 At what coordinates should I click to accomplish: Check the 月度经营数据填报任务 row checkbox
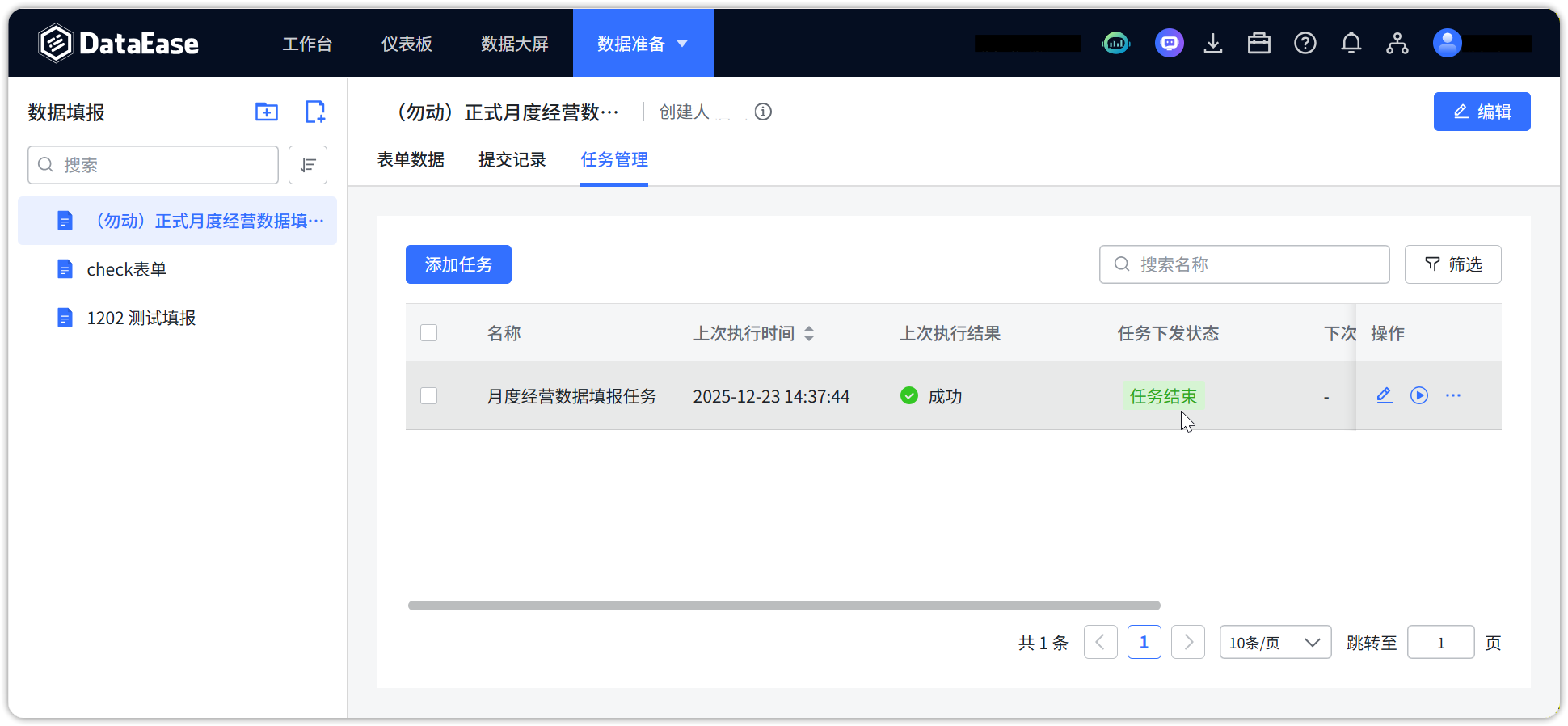429,396
